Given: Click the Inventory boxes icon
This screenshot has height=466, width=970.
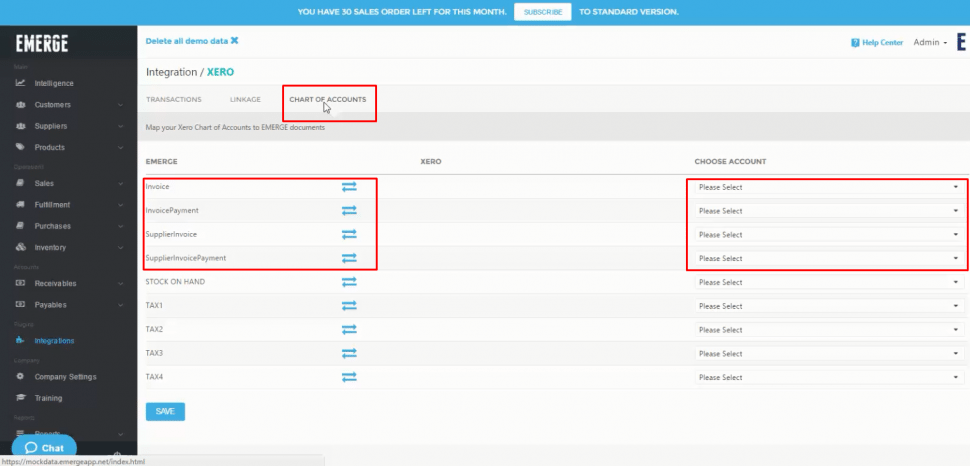Looking at the screenshot, I should click(x=20, y=247).
